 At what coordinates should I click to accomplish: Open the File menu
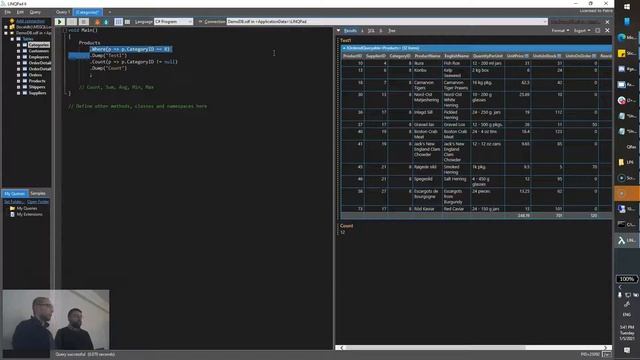click(8, 12)
